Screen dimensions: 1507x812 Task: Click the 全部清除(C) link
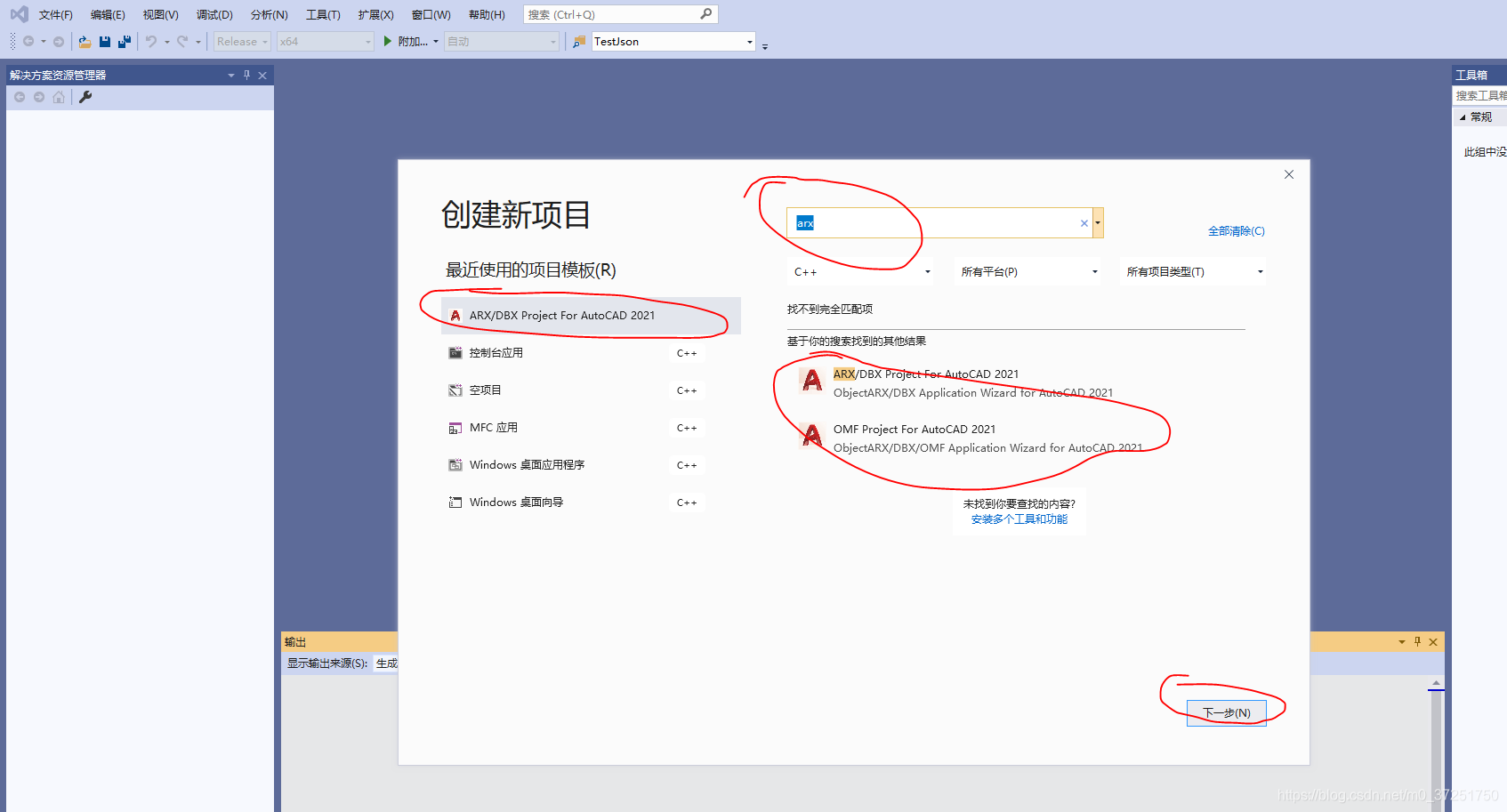tap(1237, 230)
